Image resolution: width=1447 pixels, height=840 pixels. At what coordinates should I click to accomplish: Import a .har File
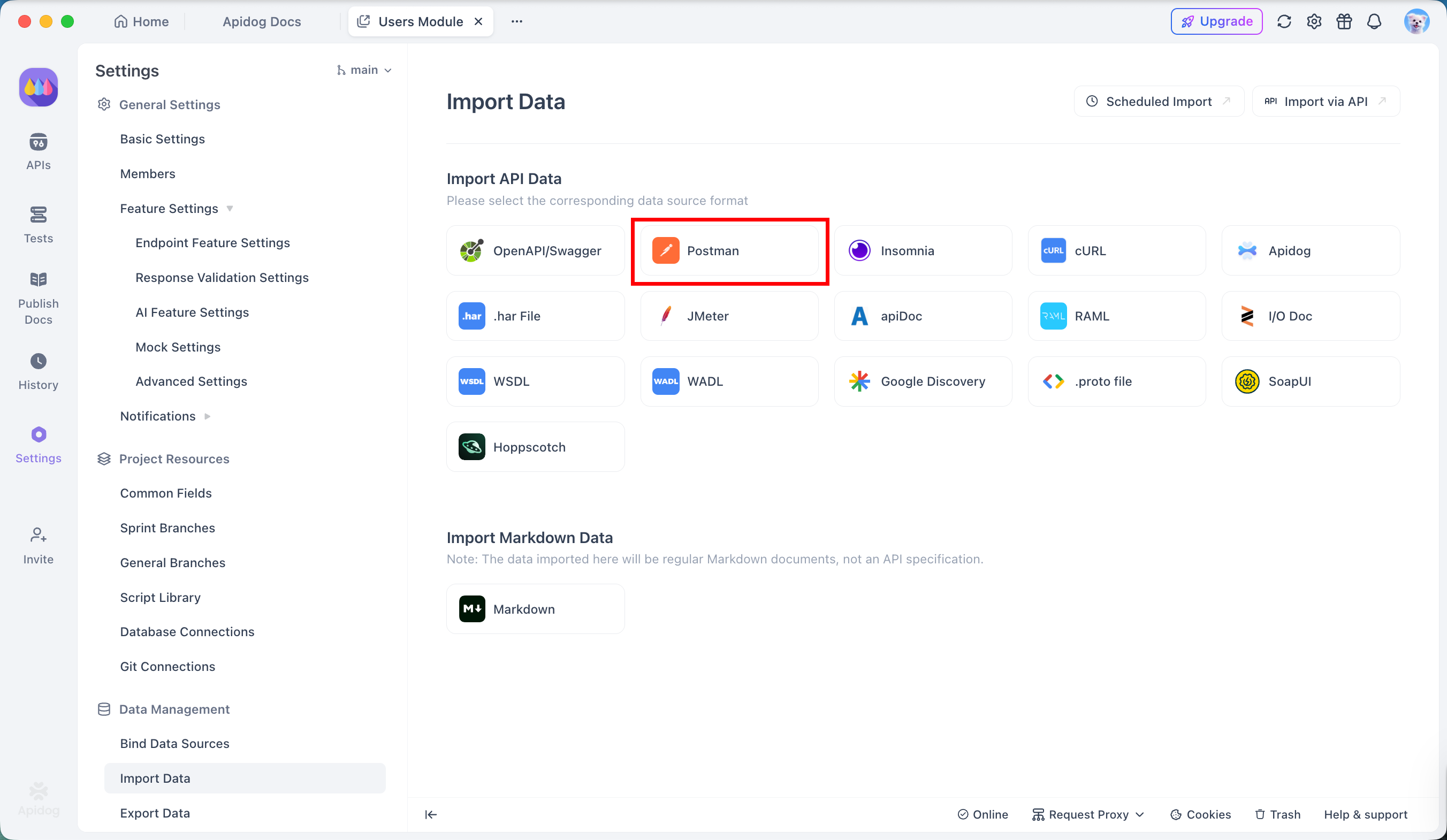coord(535,316)
